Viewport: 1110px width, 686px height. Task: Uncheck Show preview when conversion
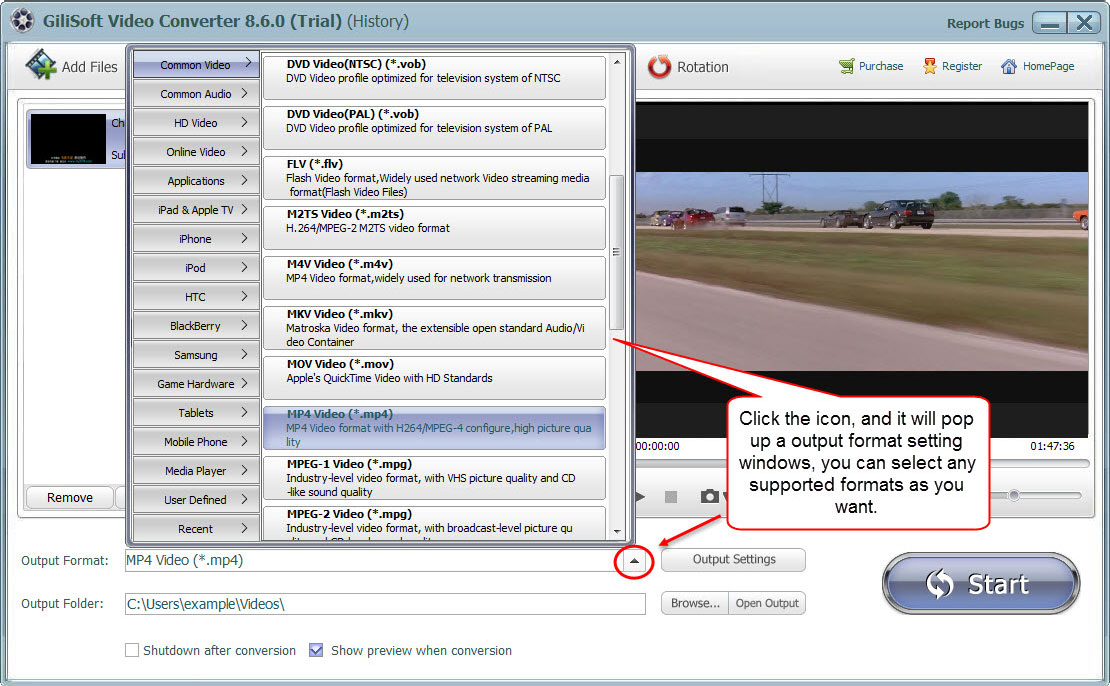[x=316, y=650]
